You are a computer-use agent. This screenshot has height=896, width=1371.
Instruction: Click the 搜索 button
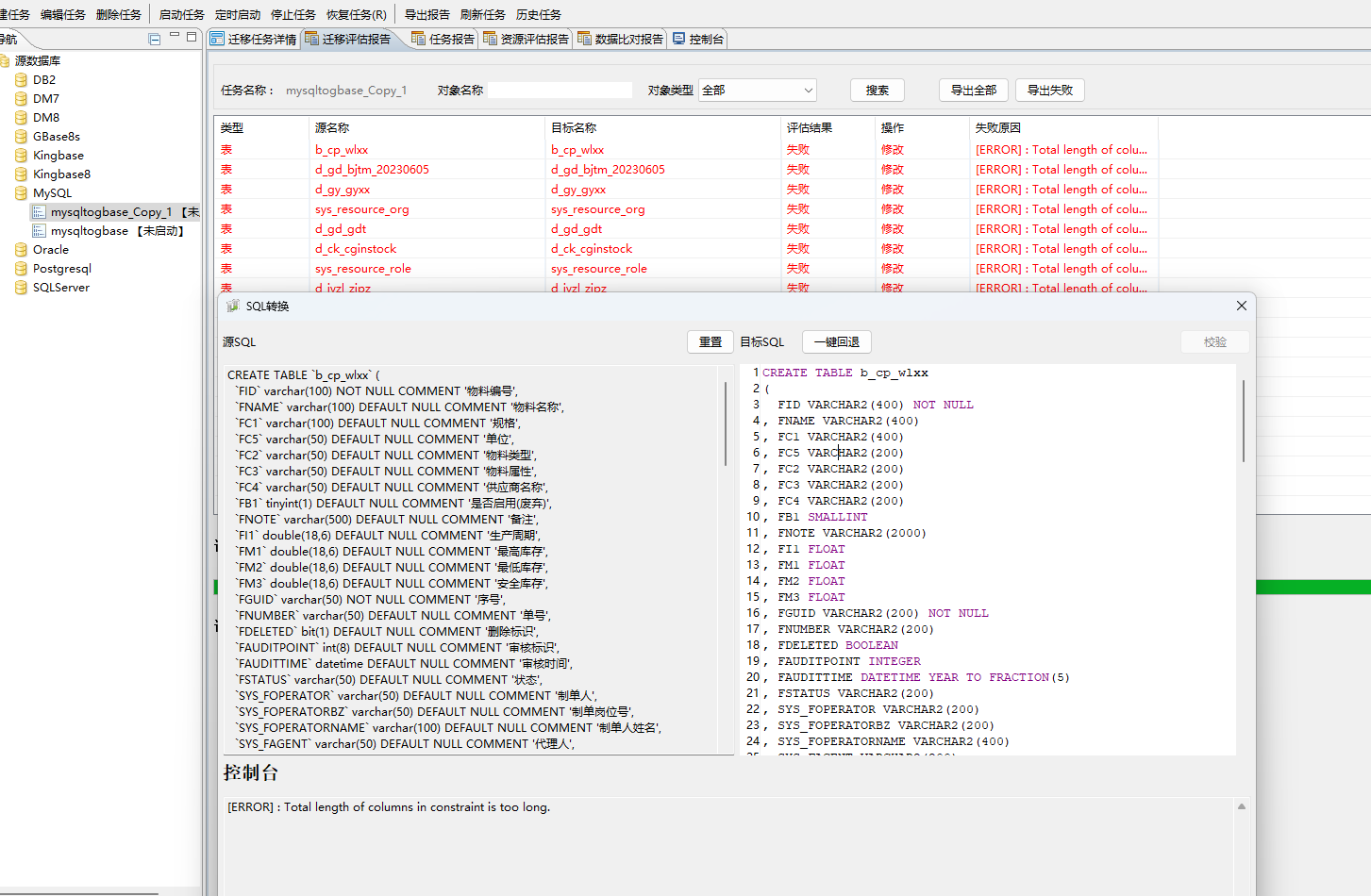(x=878, y=91)
